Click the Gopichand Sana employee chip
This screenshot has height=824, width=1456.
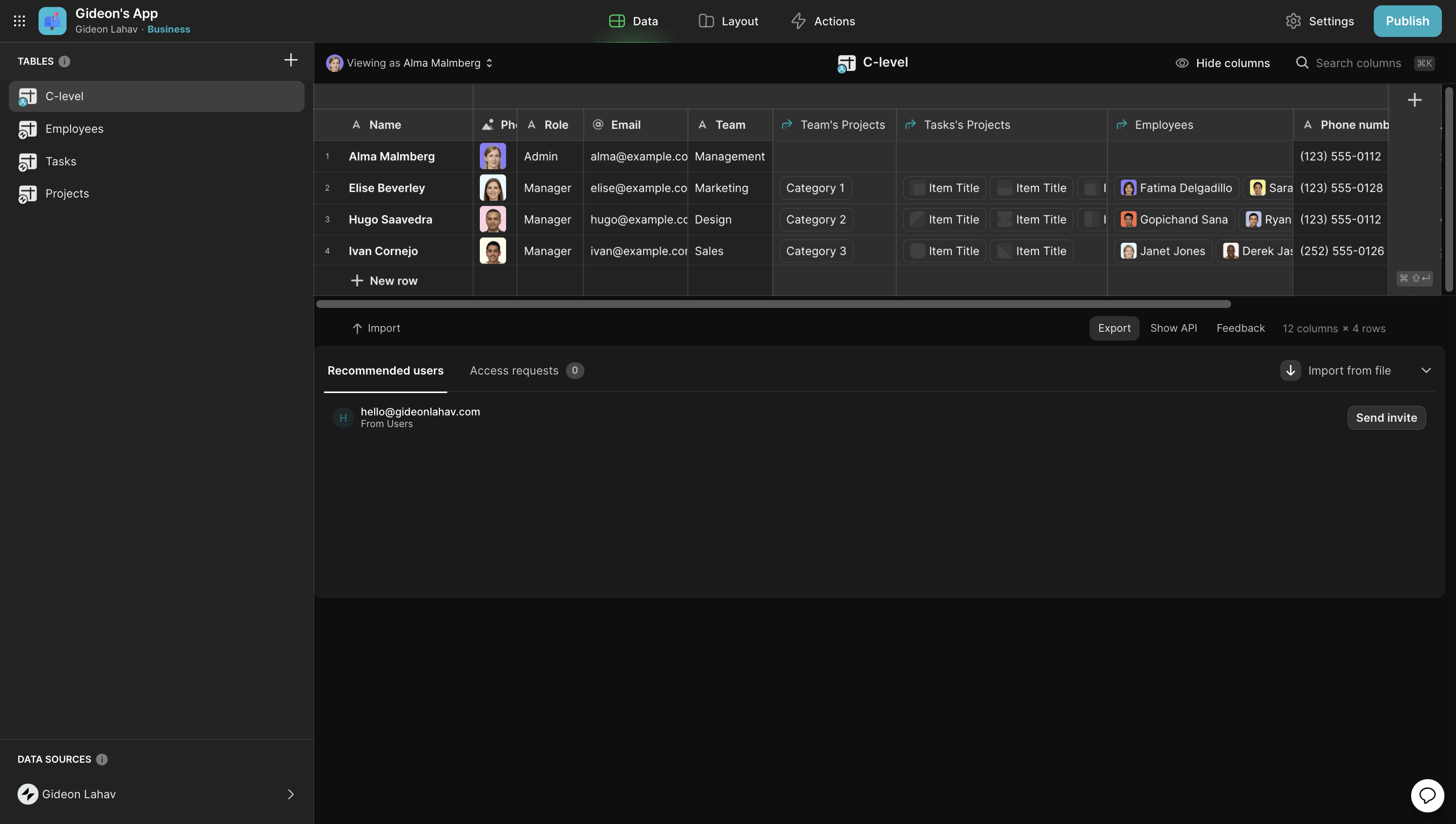pyautogui.click(x=1174, y=219)
